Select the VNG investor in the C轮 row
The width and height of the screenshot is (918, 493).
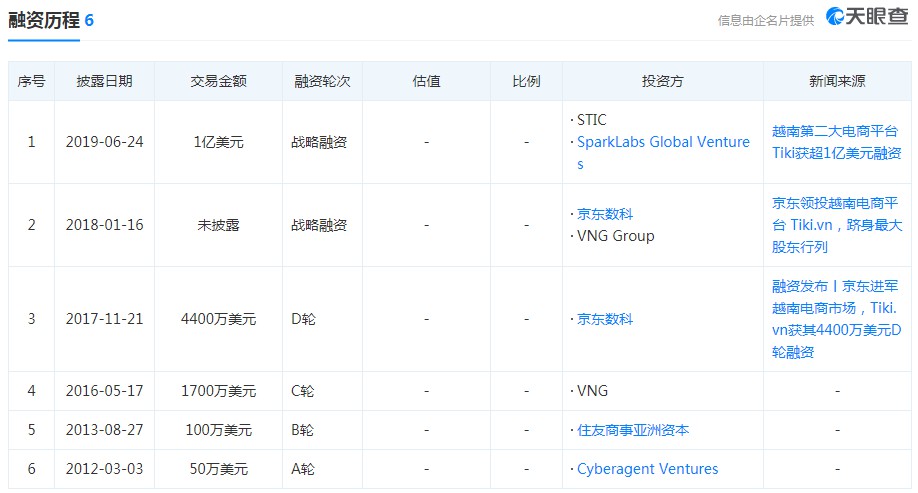(x=592, y=391)
